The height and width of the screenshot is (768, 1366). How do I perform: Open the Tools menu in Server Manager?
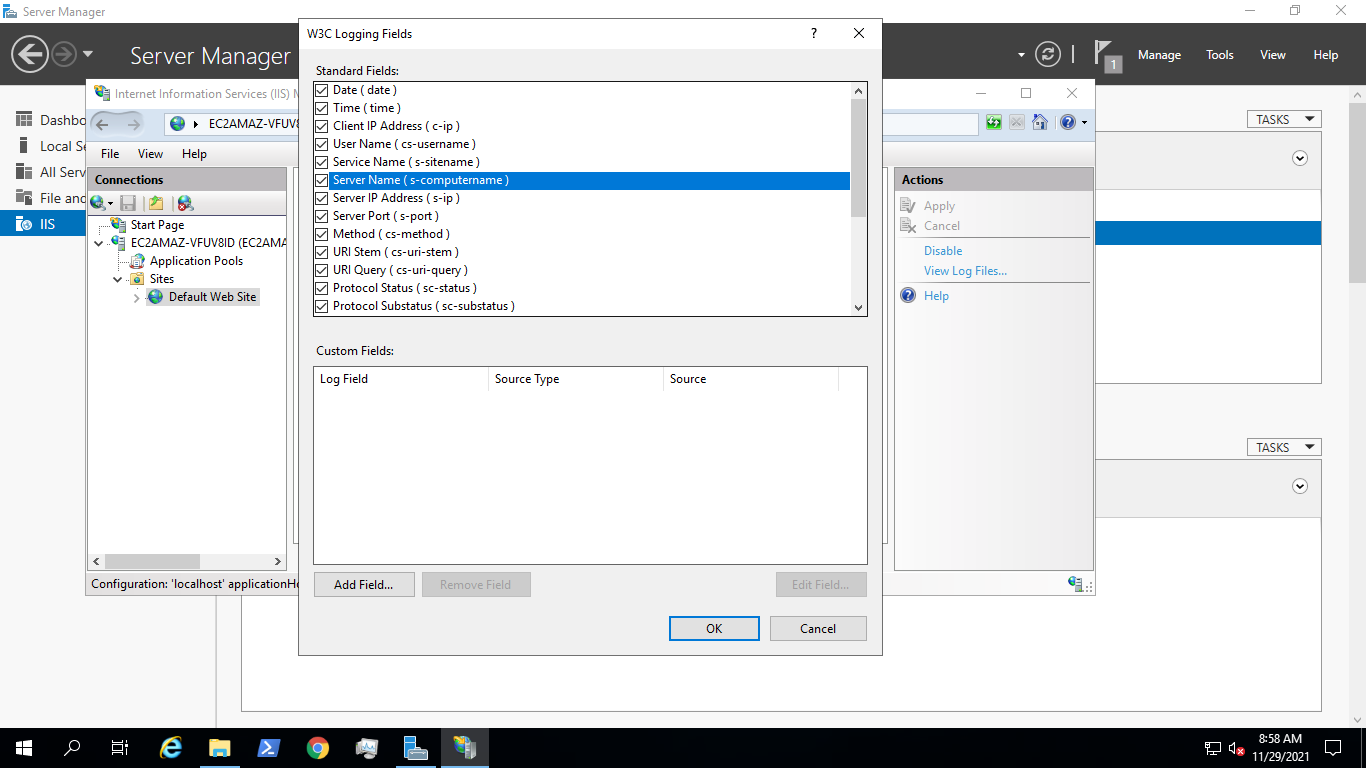coord(1219,55)
